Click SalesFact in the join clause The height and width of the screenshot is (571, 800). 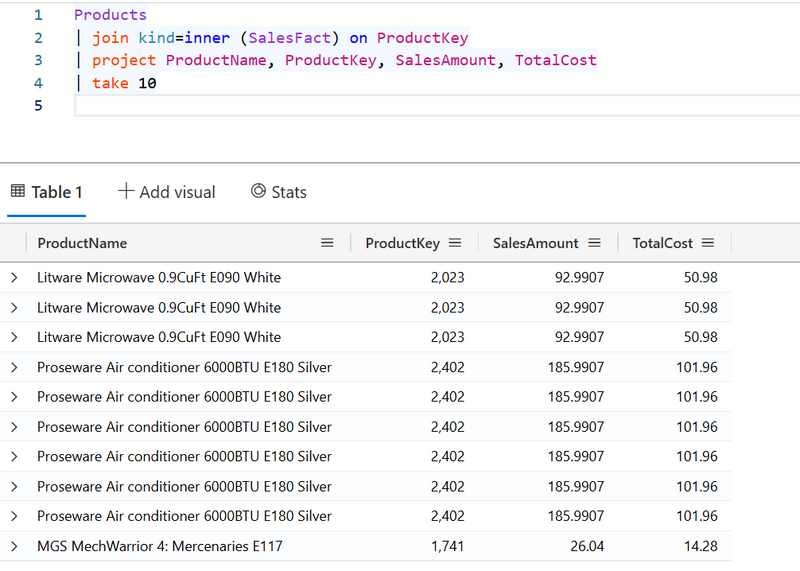pyautogui.click(x=289, y=38)
